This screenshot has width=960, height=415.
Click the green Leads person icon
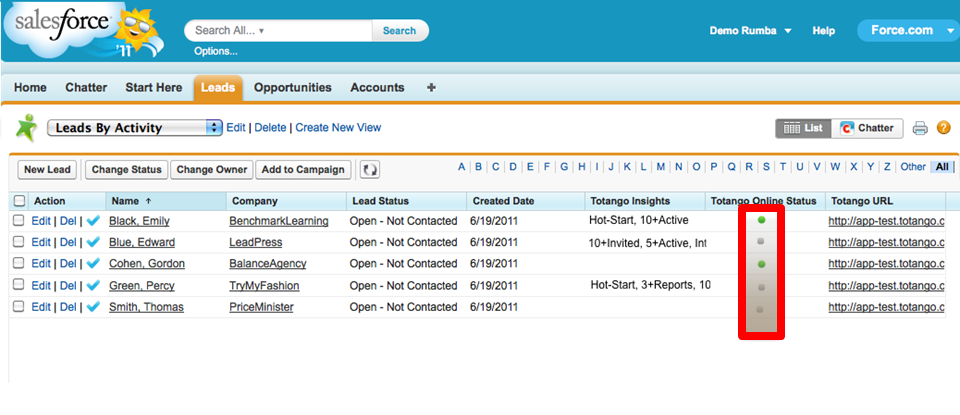26,128
